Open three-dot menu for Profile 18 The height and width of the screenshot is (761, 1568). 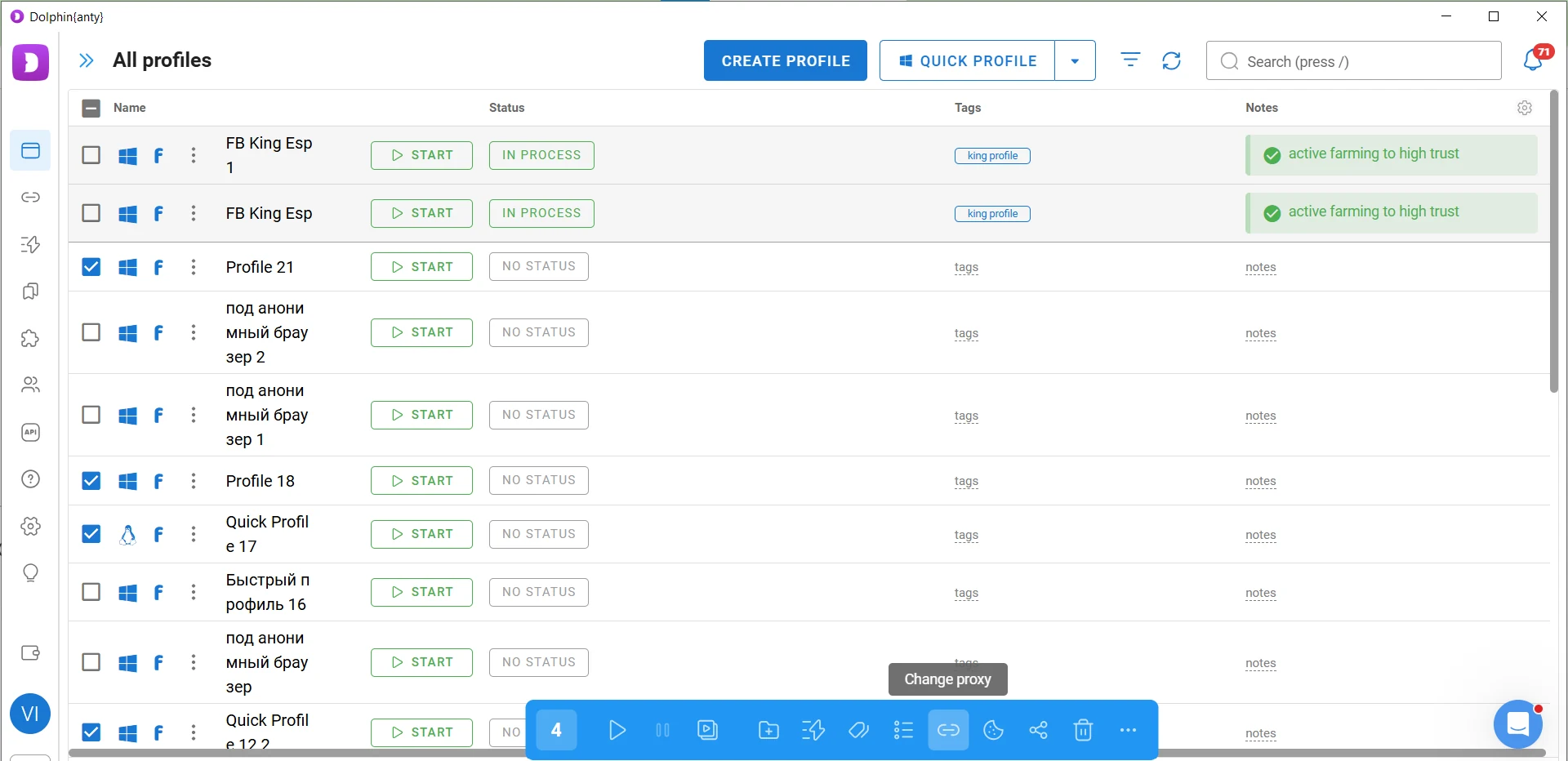pos(194,481)
